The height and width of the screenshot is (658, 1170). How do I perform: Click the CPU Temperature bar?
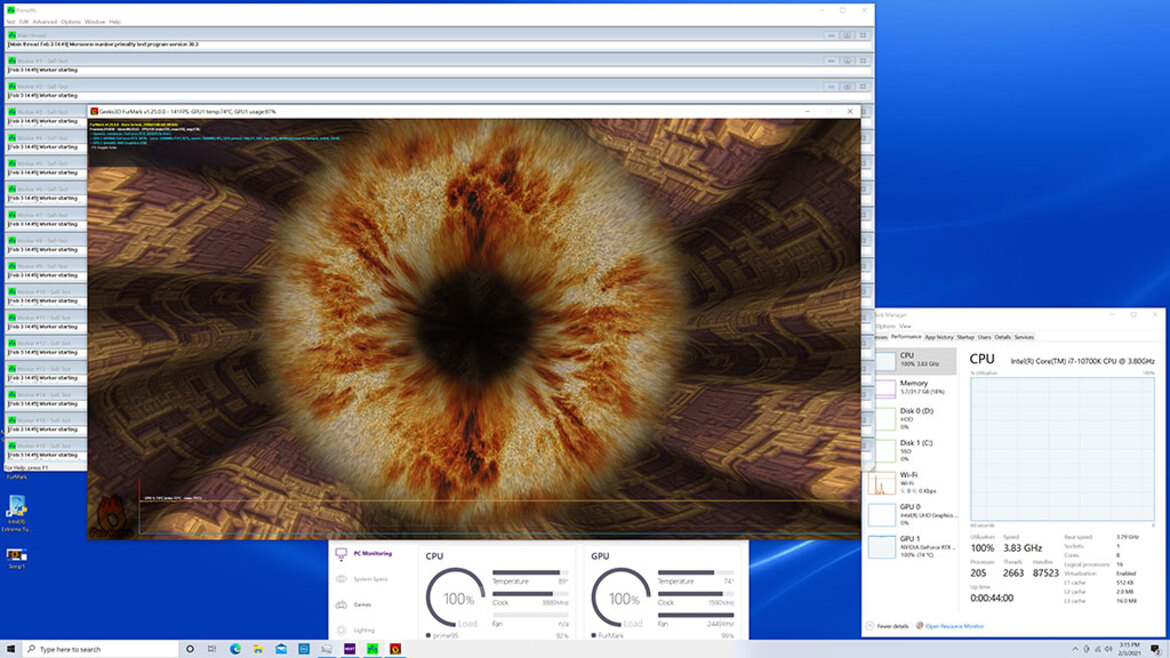point(530,573)
